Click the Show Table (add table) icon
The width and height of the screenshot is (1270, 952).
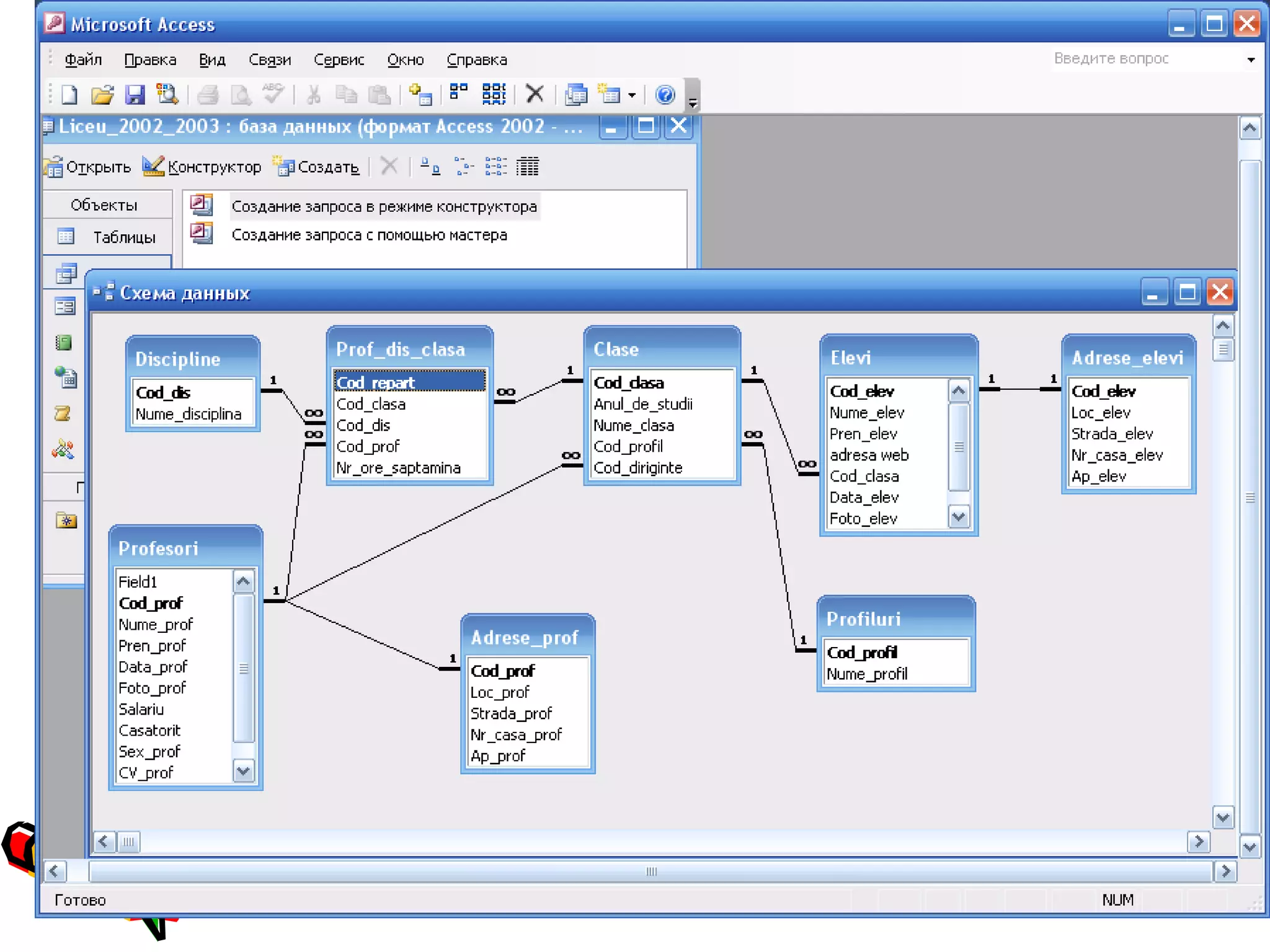(x=420, y=95)
